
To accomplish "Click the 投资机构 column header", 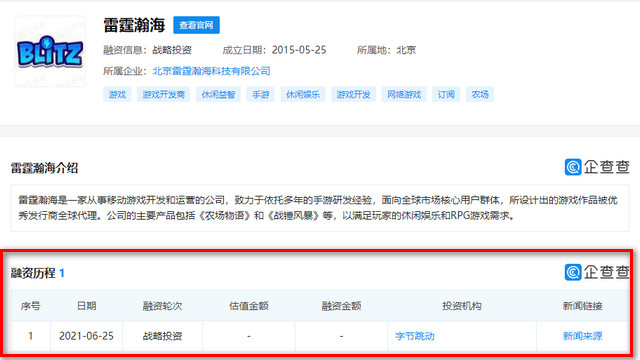I will coord(462,306).
